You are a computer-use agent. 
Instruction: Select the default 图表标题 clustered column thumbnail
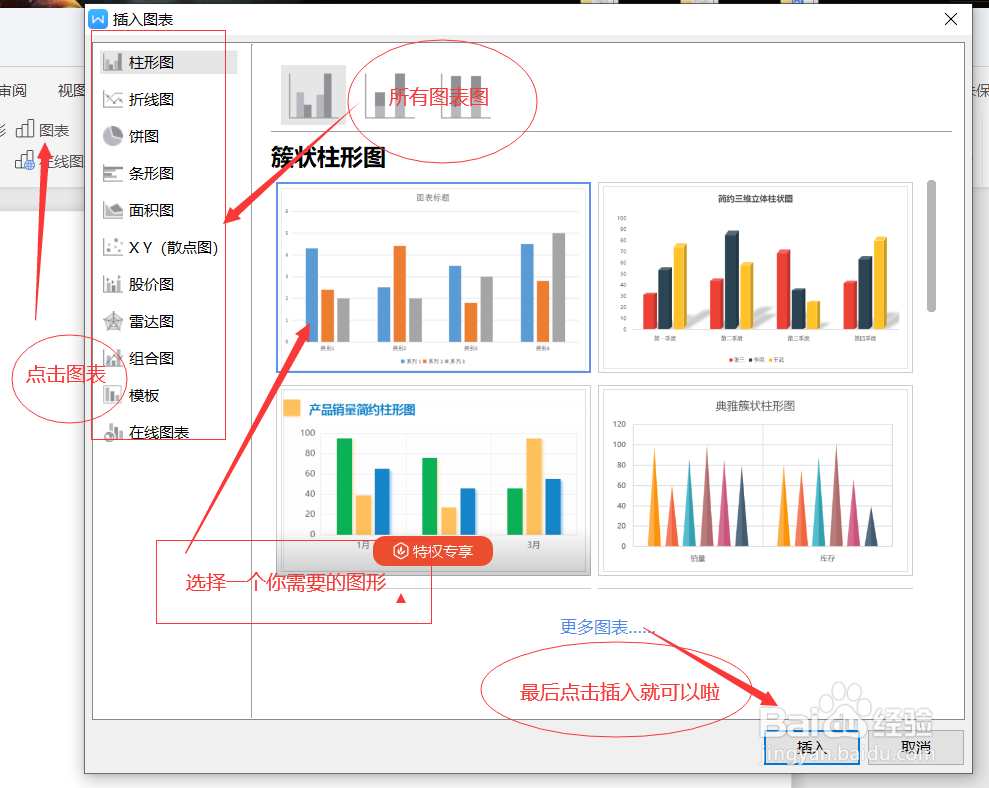(x=433, y=278)
